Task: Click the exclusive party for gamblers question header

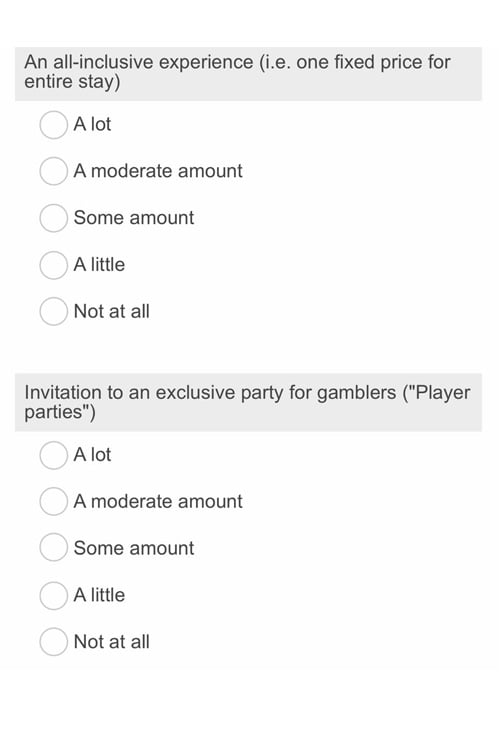Action: click(248, 403)
